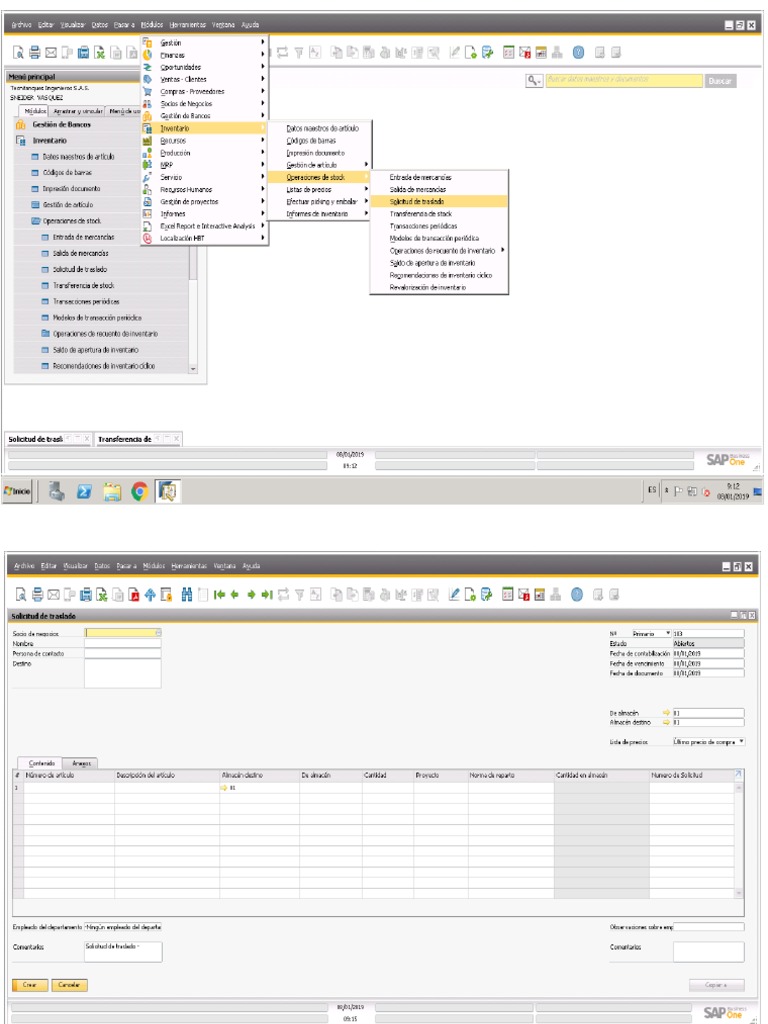The width and height of the screenshot is (768, 1024).
Task: Go to first data record arrow
Action: (x=219, y=594)
